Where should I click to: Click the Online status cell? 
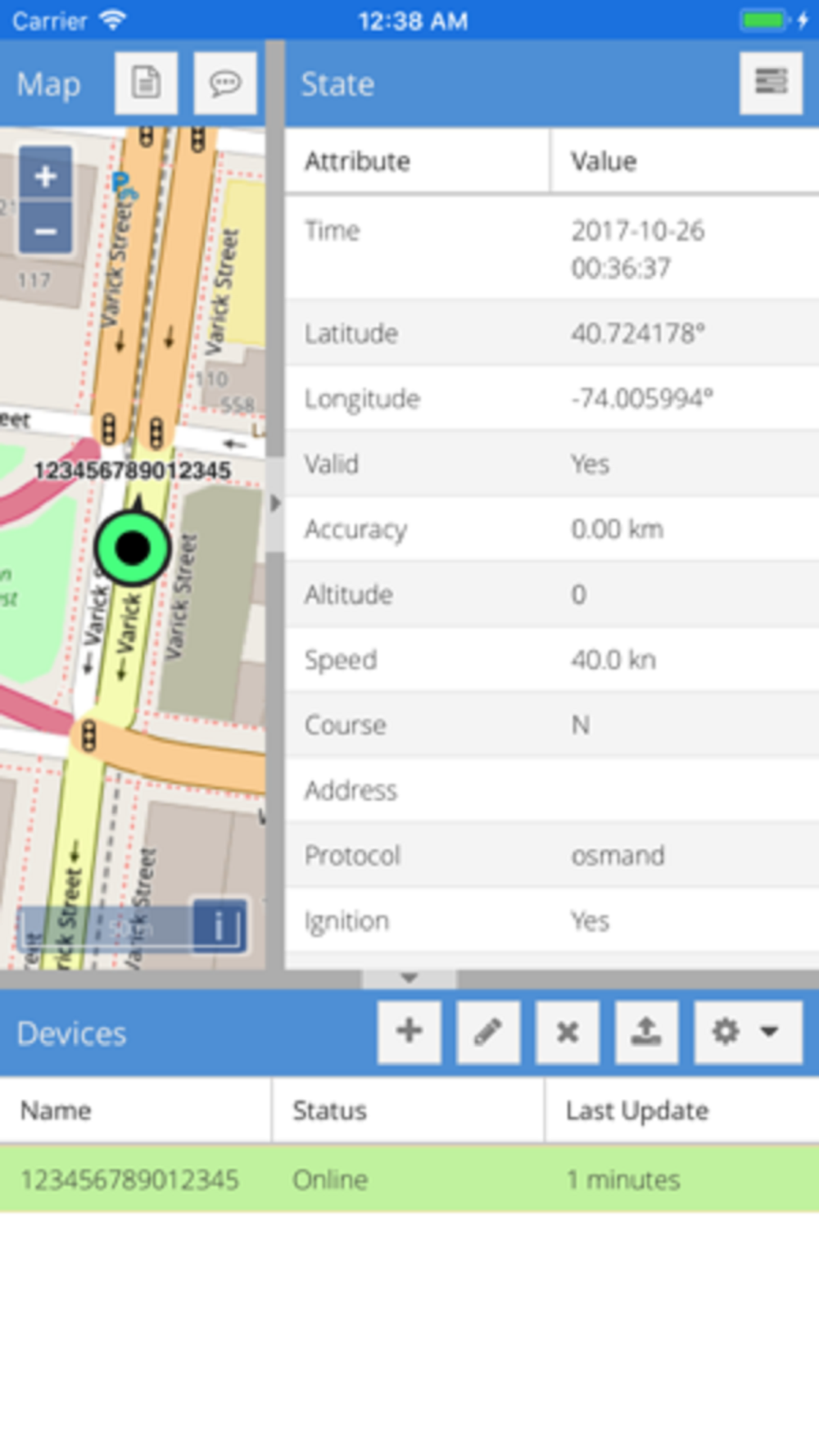tap(330, 1179)
